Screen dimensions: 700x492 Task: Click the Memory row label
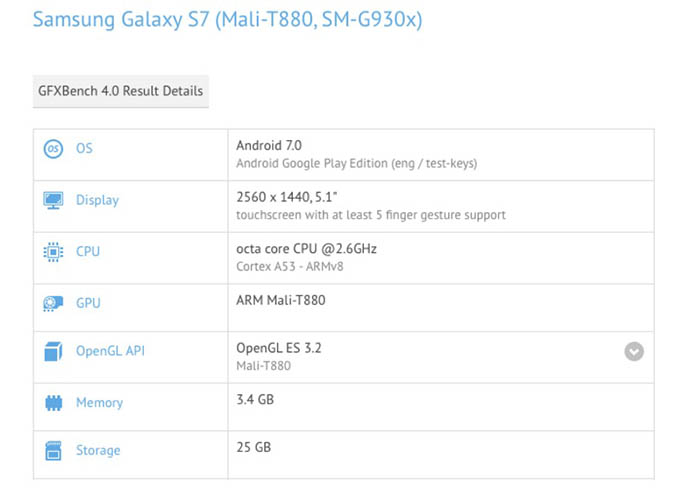tap(99, 403)
